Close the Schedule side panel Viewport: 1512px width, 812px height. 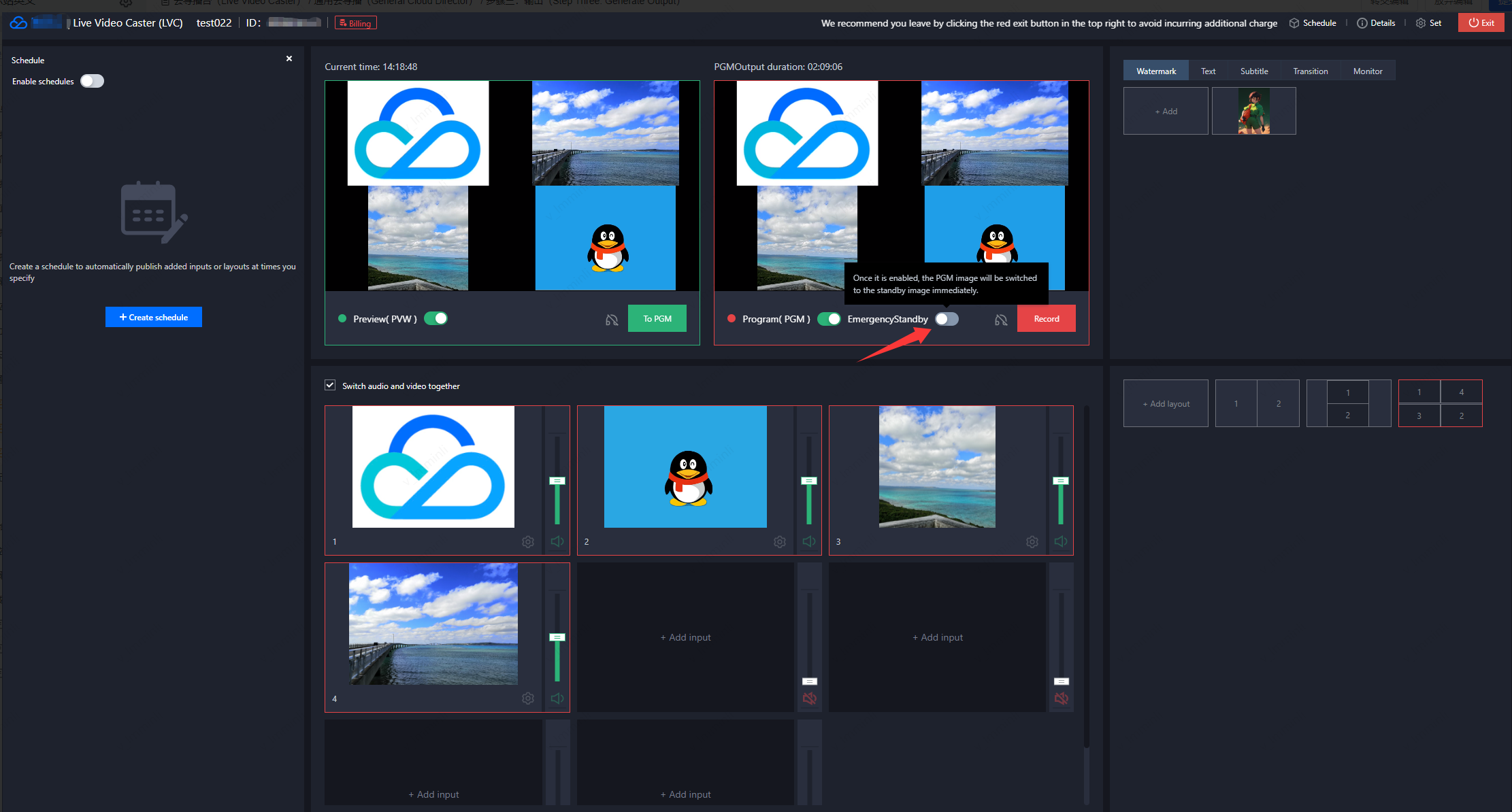tap(289, 59)
